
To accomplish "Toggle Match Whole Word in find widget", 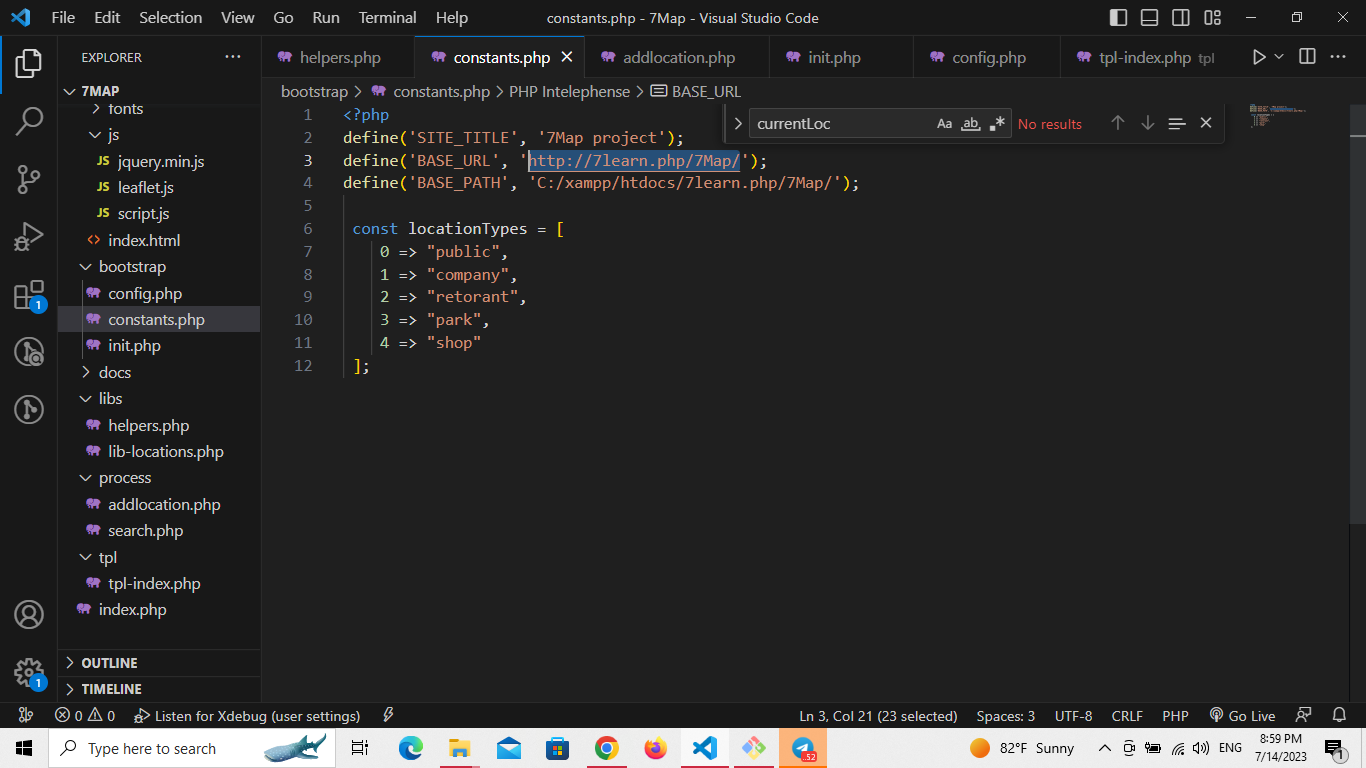I will [x=970, y=123].
